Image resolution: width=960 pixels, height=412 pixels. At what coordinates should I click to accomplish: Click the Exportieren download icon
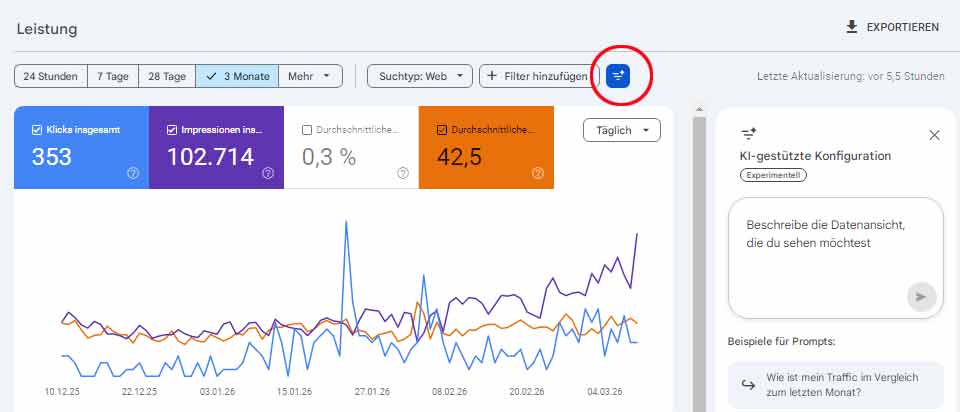coord(852,28)
